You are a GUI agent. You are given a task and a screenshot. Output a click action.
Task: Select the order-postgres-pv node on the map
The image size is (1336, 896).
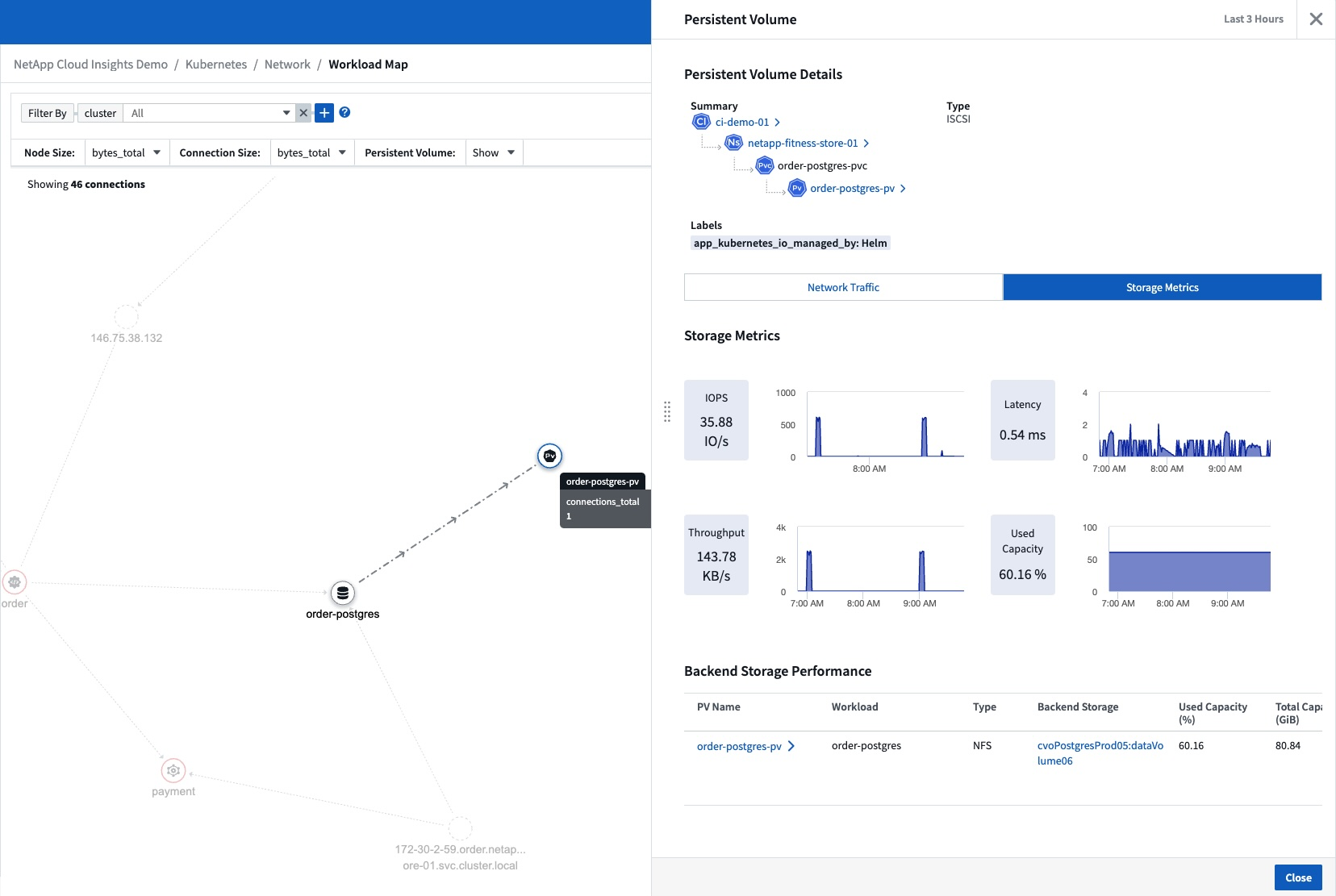coord(549,456)
